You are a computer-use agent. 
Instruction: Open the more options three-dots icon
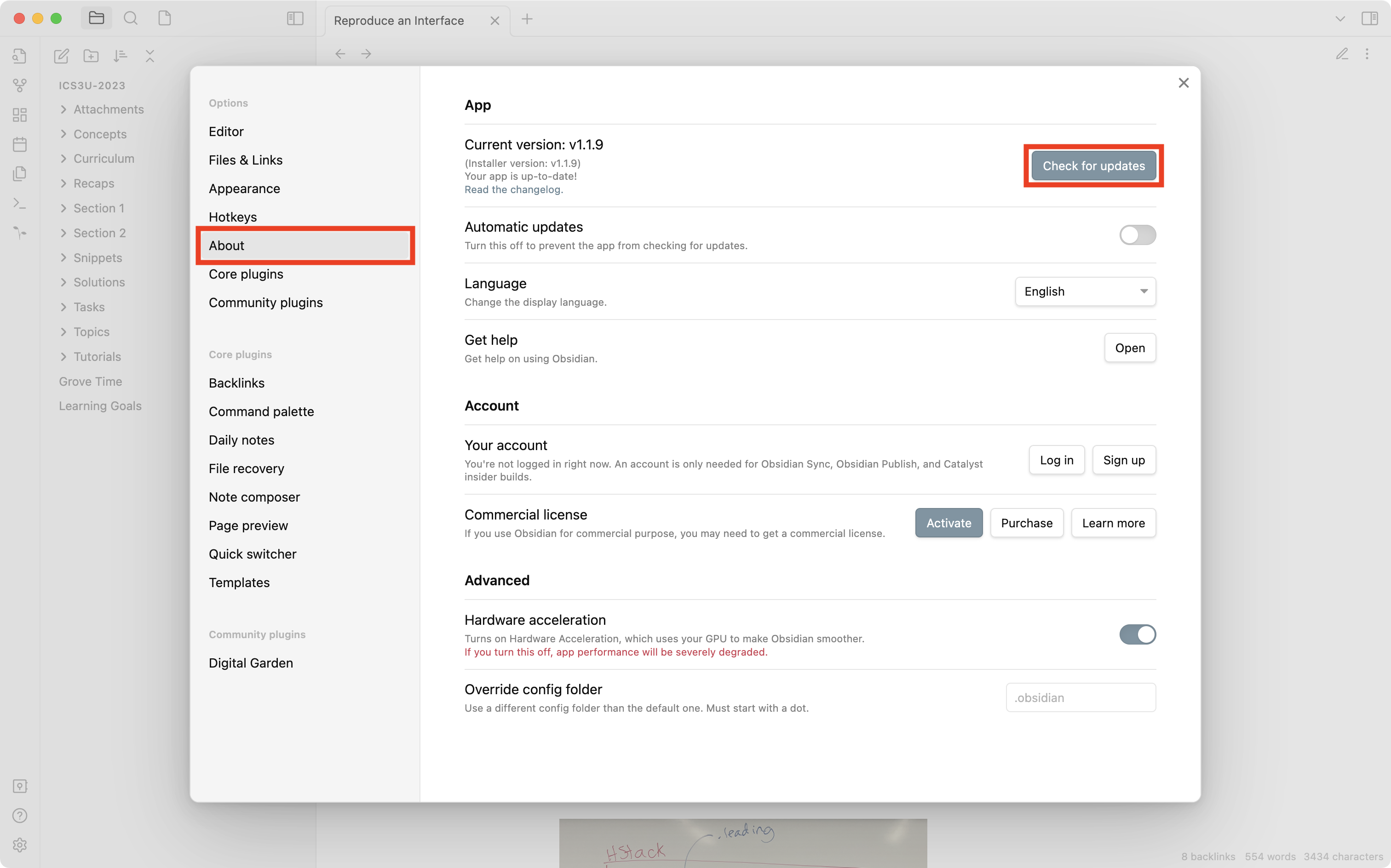click(1367, 54)
